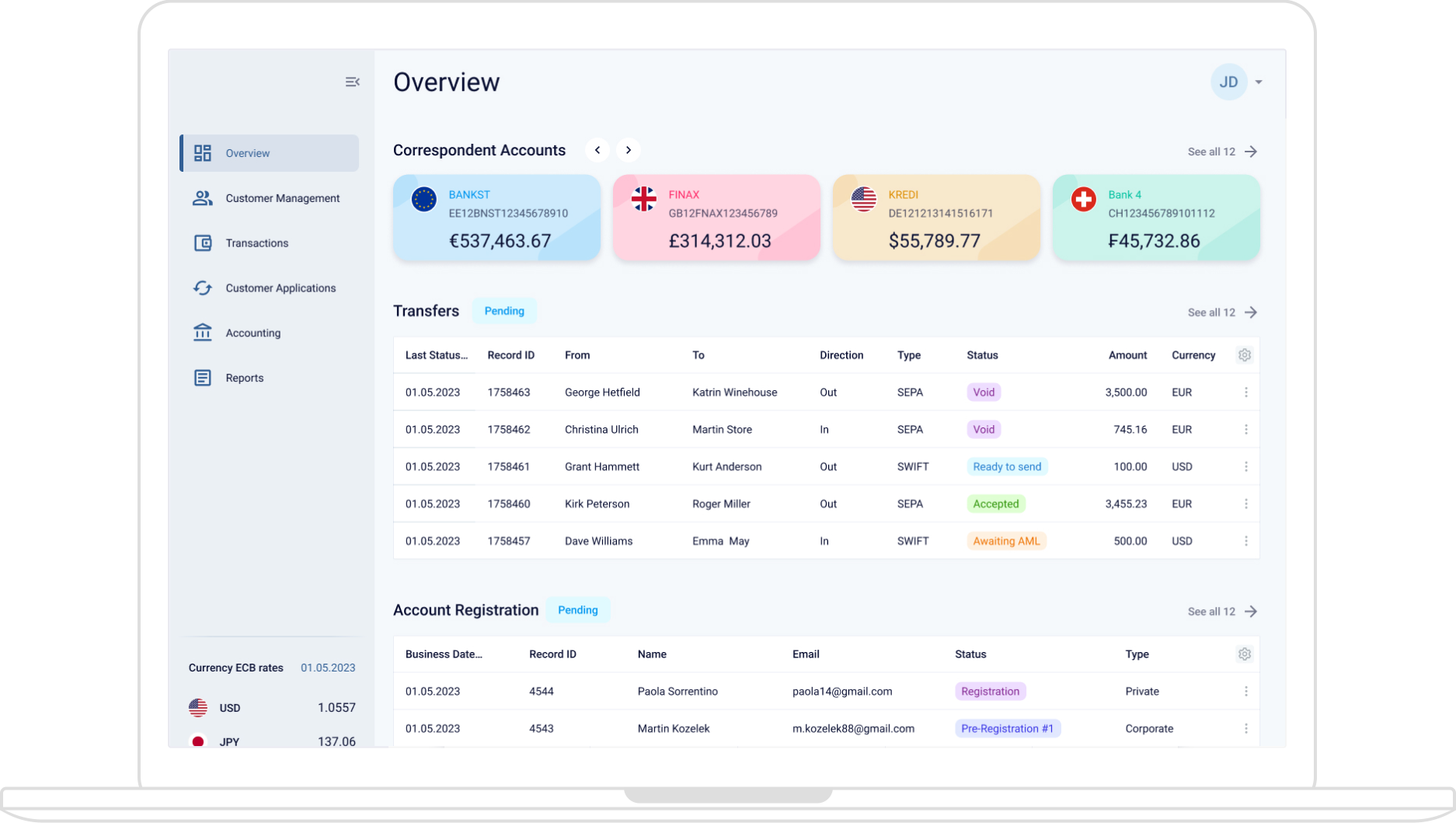Open row actions for Dave Williams transfer
Image resolution: width=1456 pixels, height=823 pixels.
coord(1247,540)
